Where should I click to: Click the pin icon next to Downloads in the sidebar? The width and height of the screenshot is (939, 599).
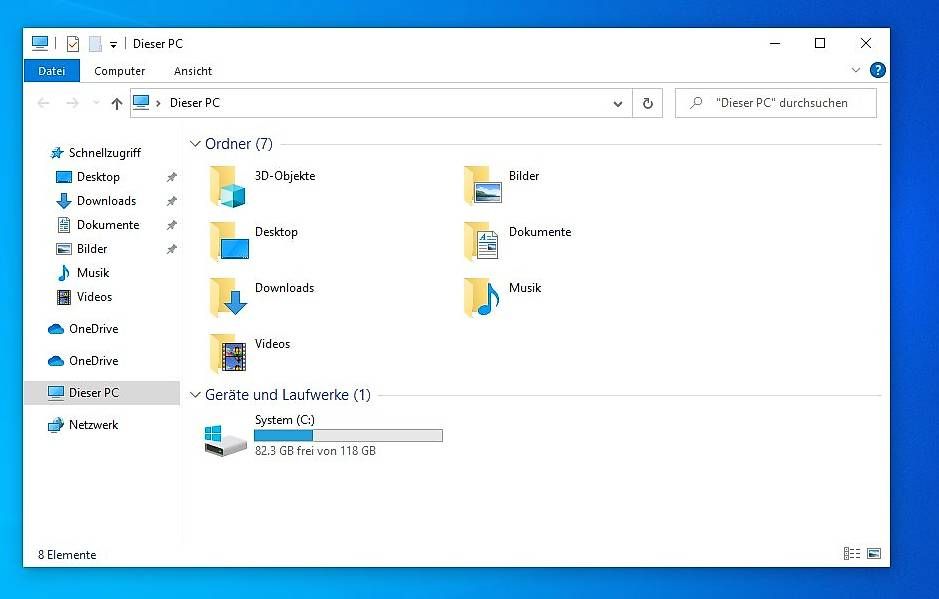point(171,201)
